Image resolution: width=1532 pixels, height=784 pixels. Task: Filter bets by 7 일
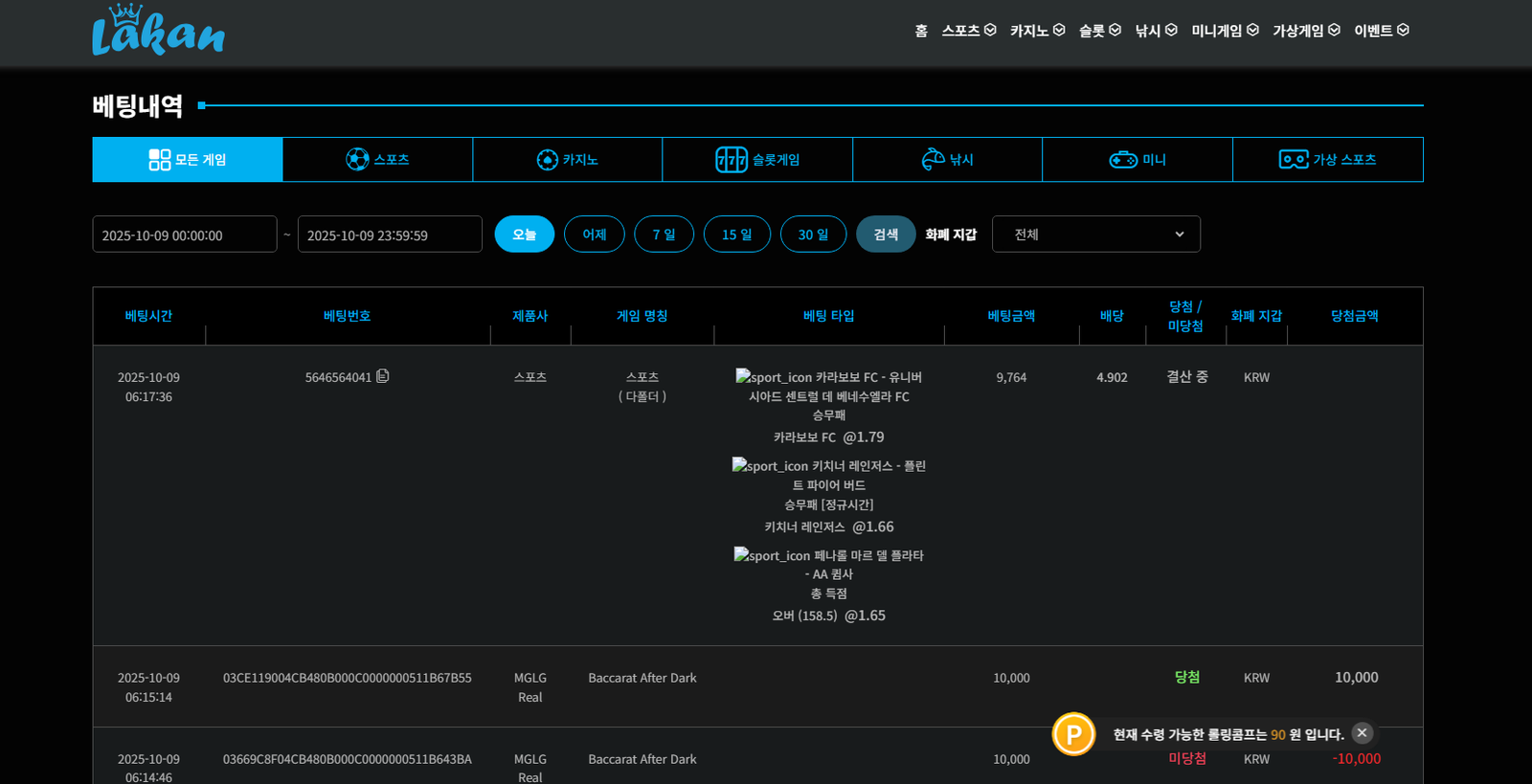tap(664, 235)
